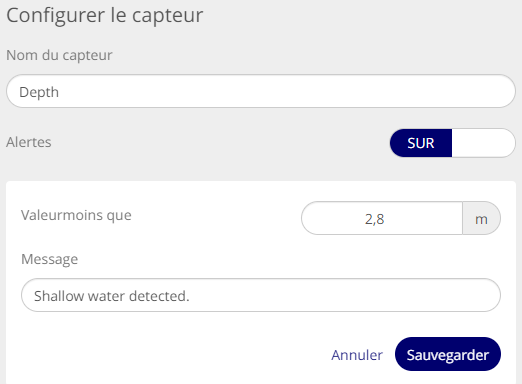Focus the threshold value field showing 2,8

point(382,218)
